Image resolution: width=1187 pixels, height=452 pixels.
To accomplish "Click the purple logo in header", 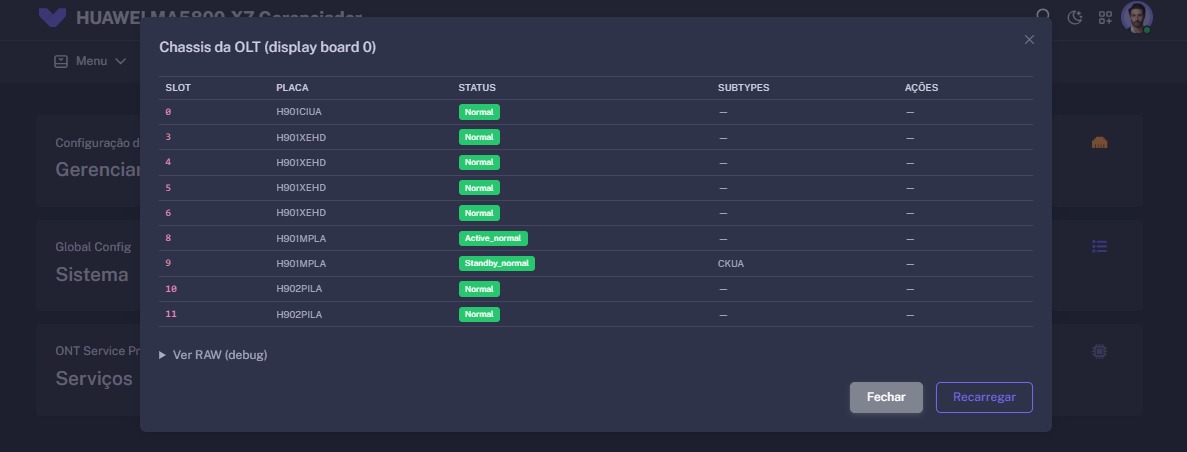I will [52, 16].
